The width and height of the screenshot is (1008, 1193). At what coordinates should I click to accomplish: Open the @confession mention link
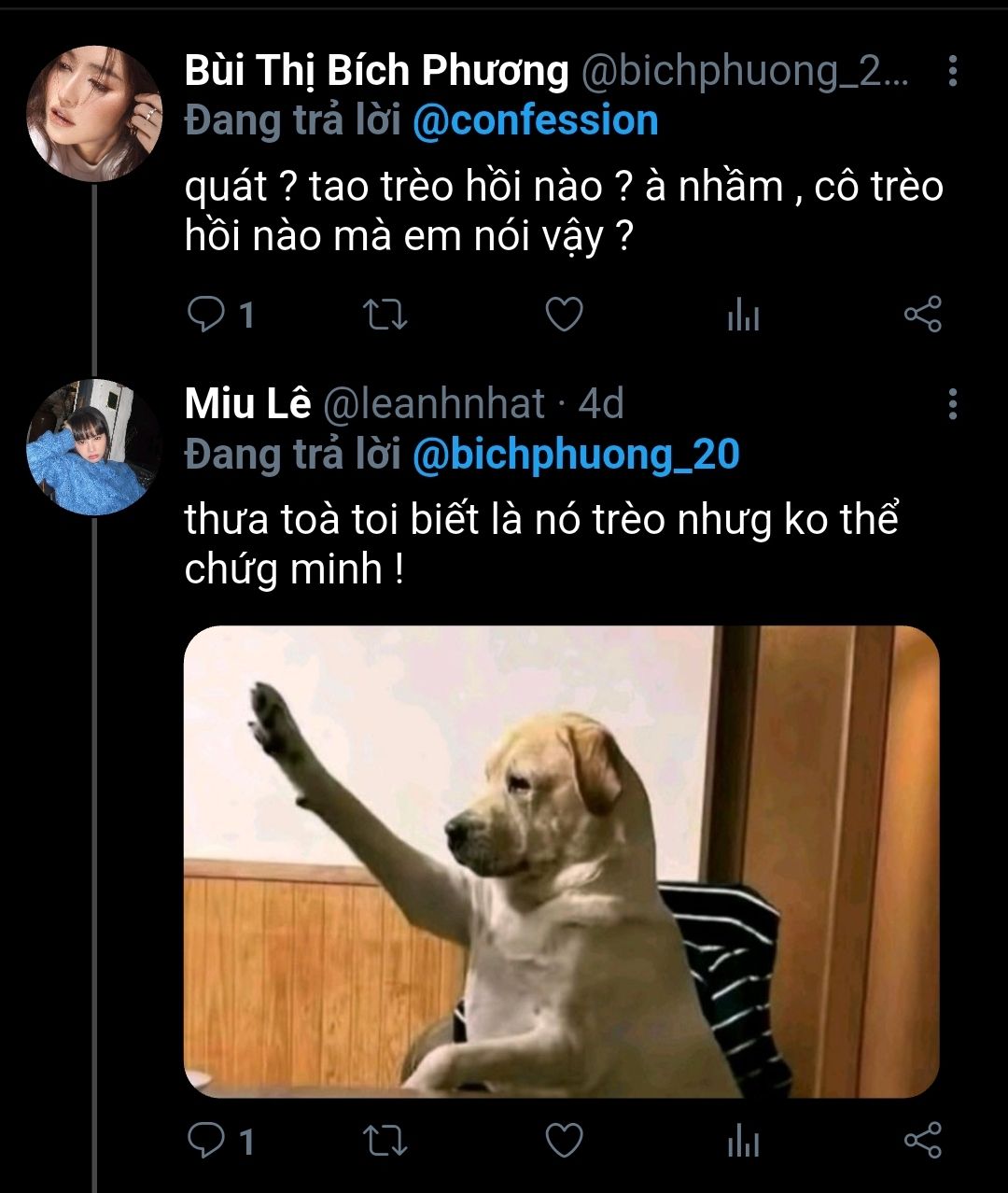pyautogui.click(x=535, y=121)
